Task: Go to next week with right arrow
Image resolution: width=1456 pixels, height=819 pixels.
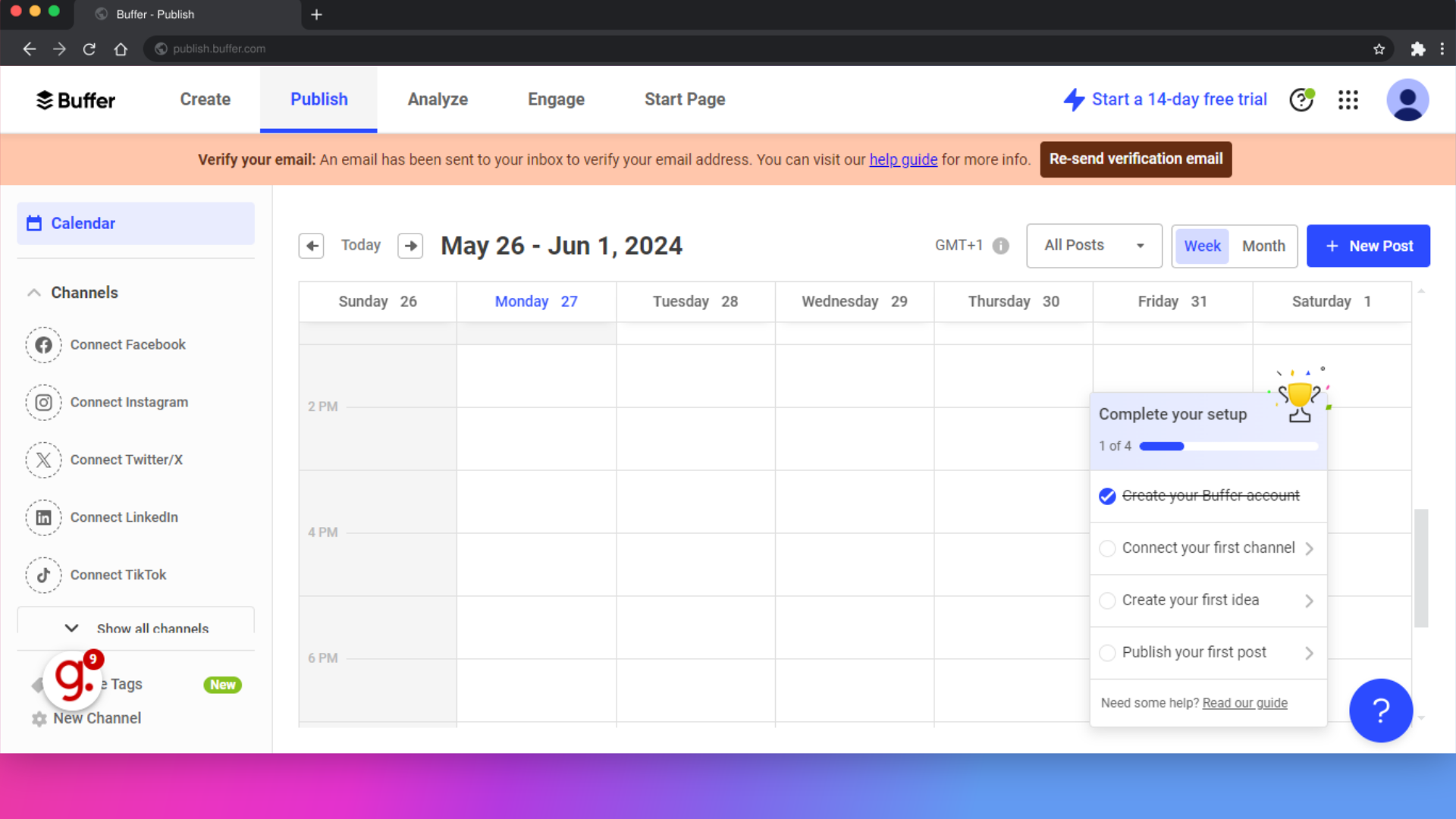Action: point(410,246)
